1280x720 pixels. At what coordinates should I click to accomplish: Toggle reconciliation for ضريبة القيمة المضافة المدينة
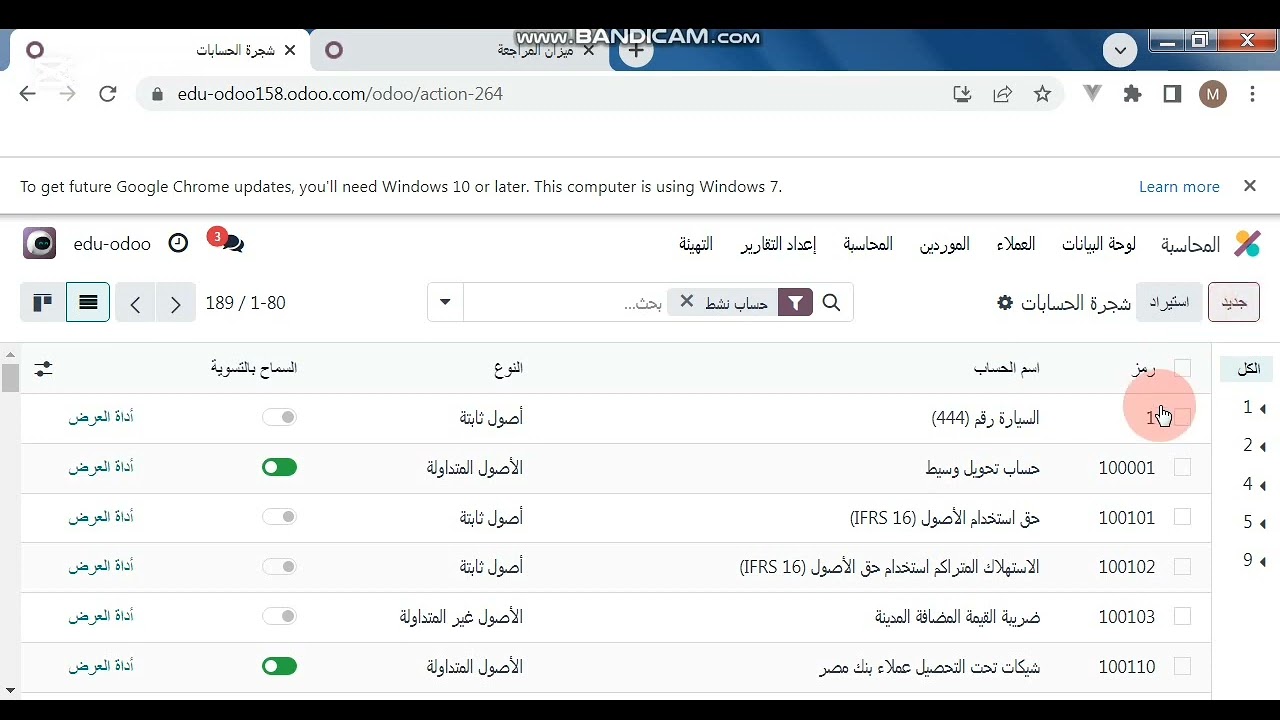point(280,617)
